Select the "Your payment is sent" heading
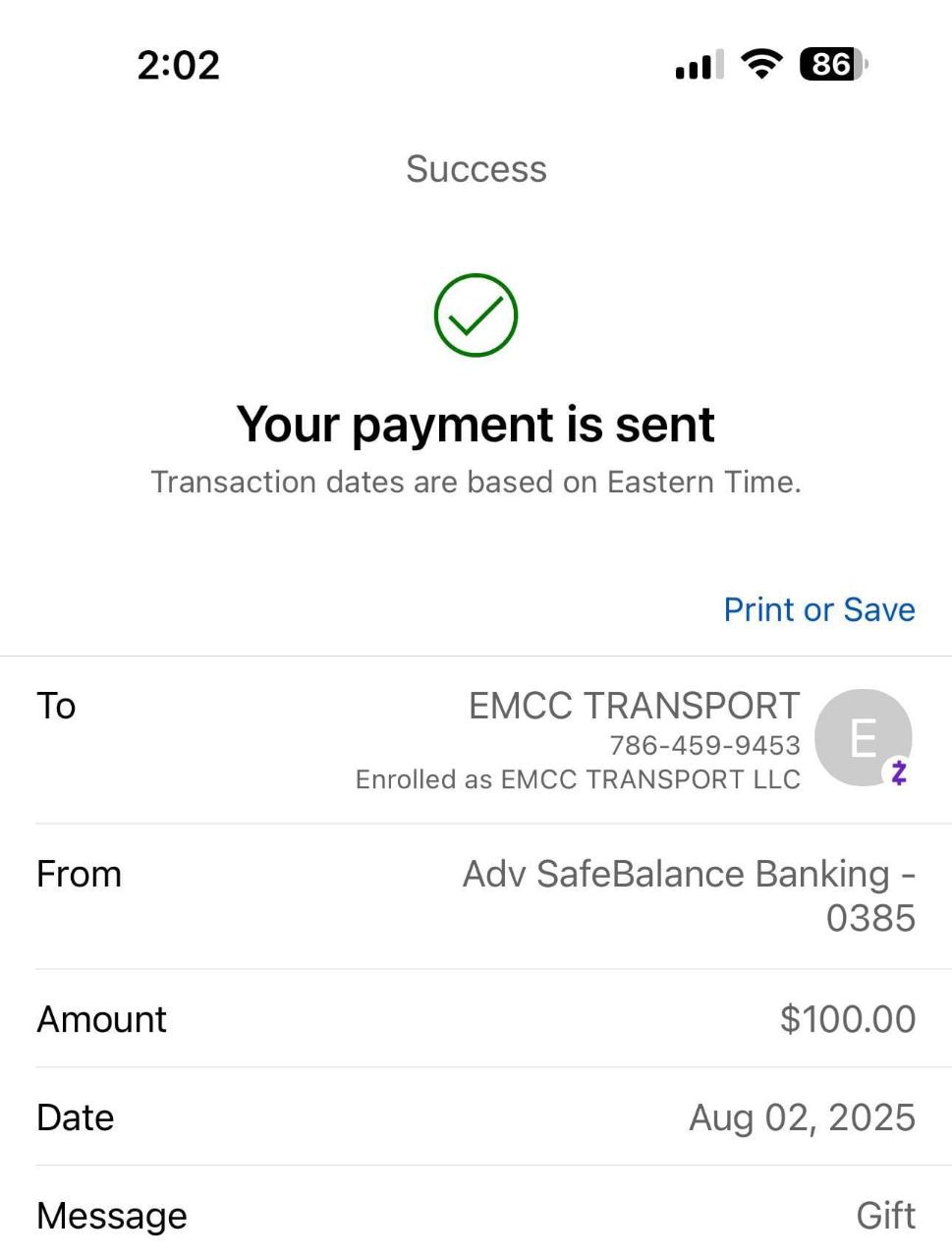952x1258 pixels. pos(476,425)
